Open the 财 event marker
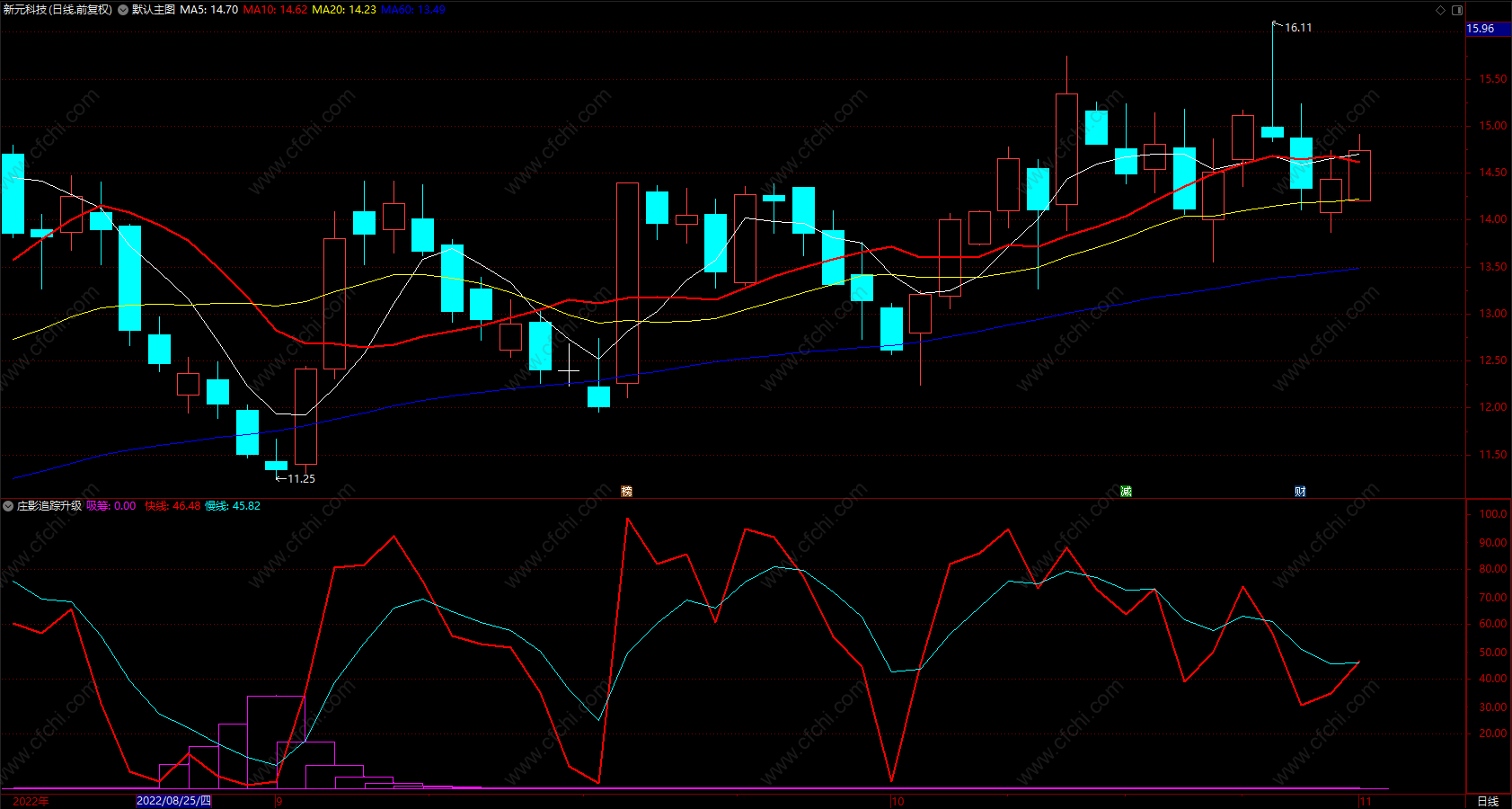Viewport: 1512px width, 809px height. [x=1300, y=491]
